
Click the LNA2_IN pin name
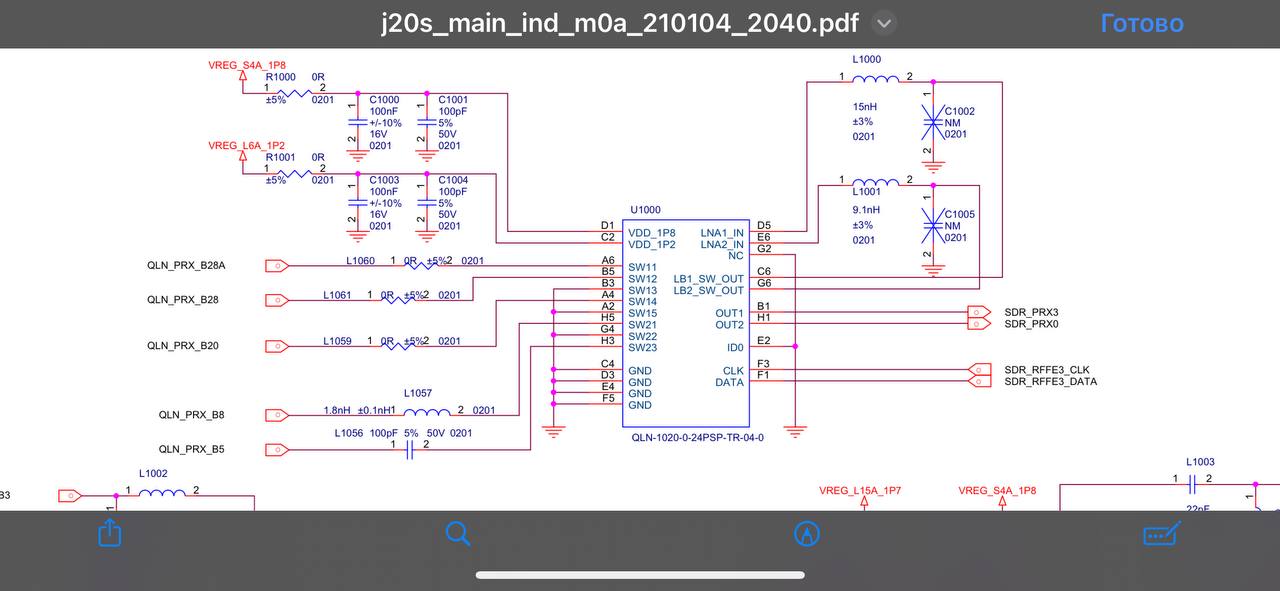[722, 245]
